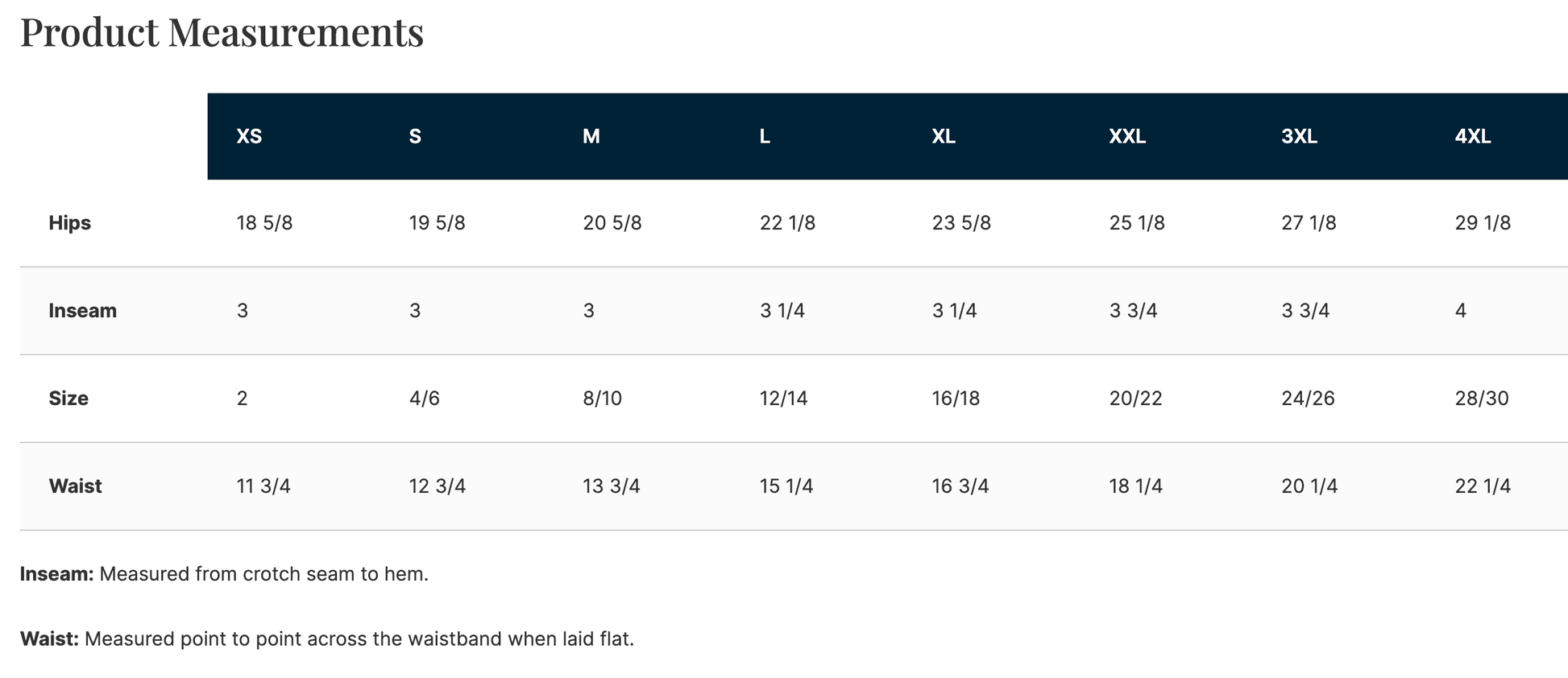The width and height of the screenshot is (1568, 678).
Task: Select the XS column header
Action: (249, 136)
